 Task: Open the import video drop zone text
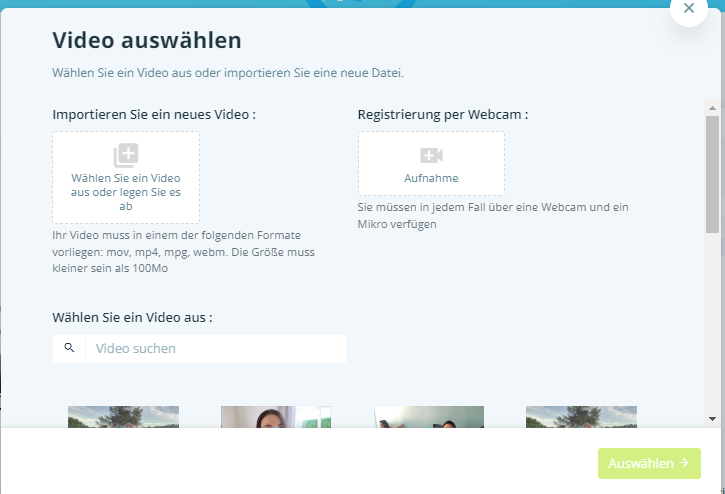click(x=126, y=192)
